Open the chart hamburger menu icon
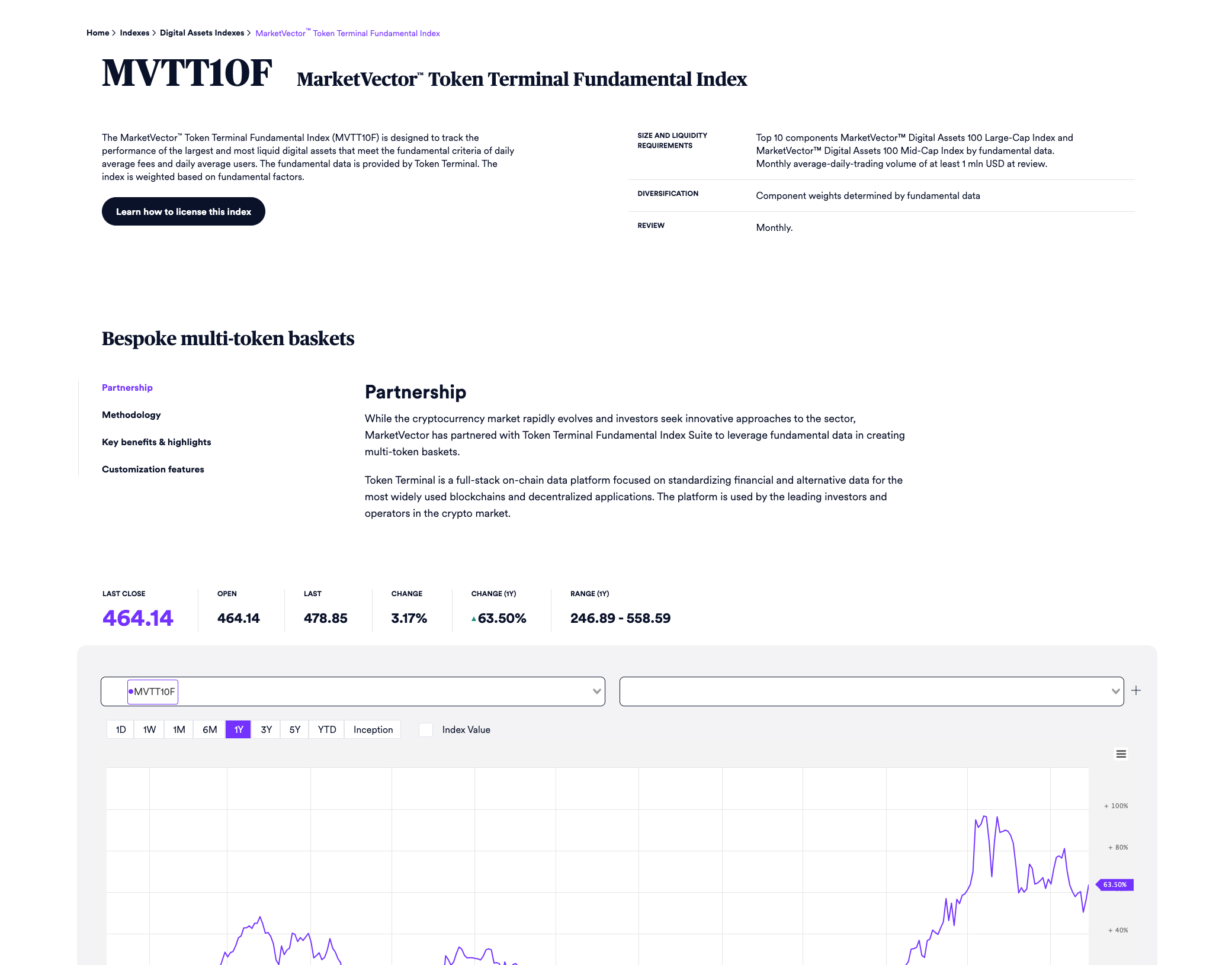 pos(1121,754)
